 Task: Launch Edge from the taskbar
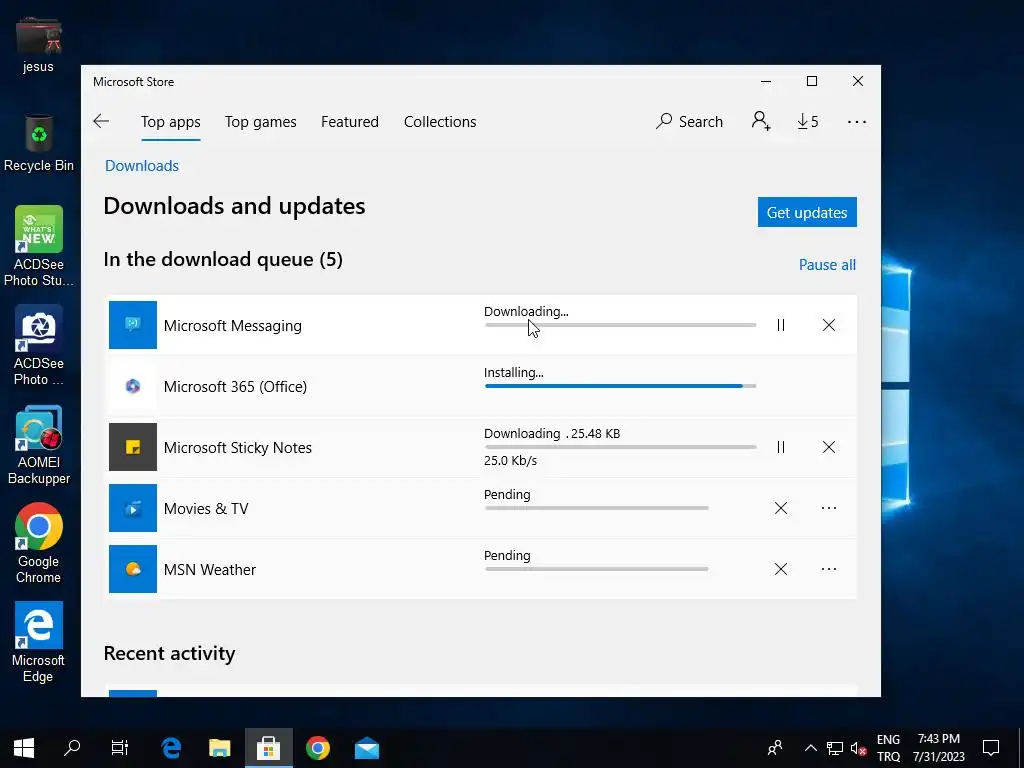[x=171, y=748]
